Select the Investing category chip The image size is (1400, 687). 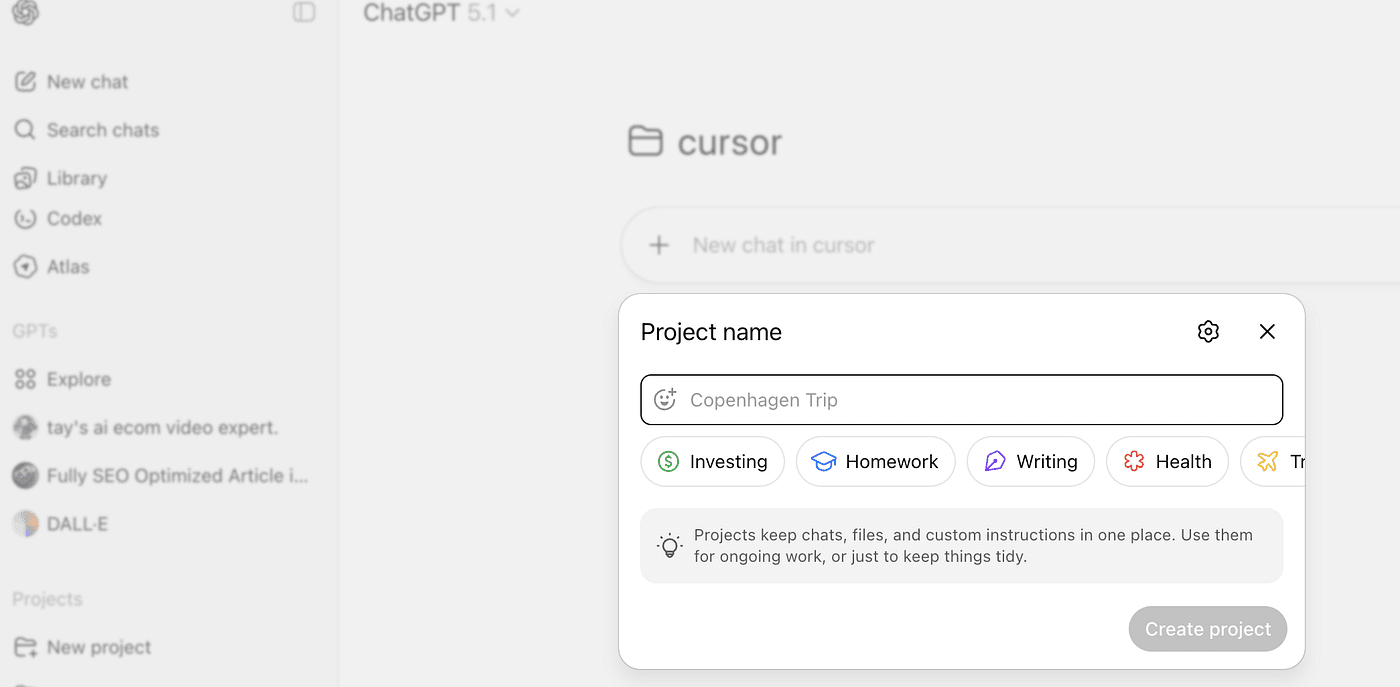coord(712,462)
